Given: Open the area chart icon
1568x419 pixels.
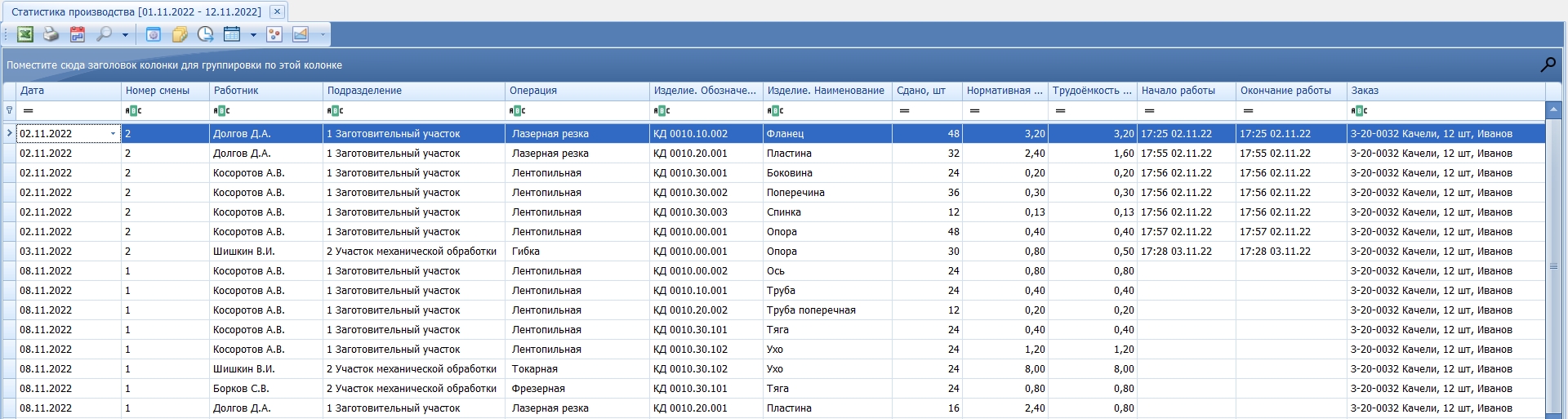Looking at the screenshot, I should tap(301, 34).
